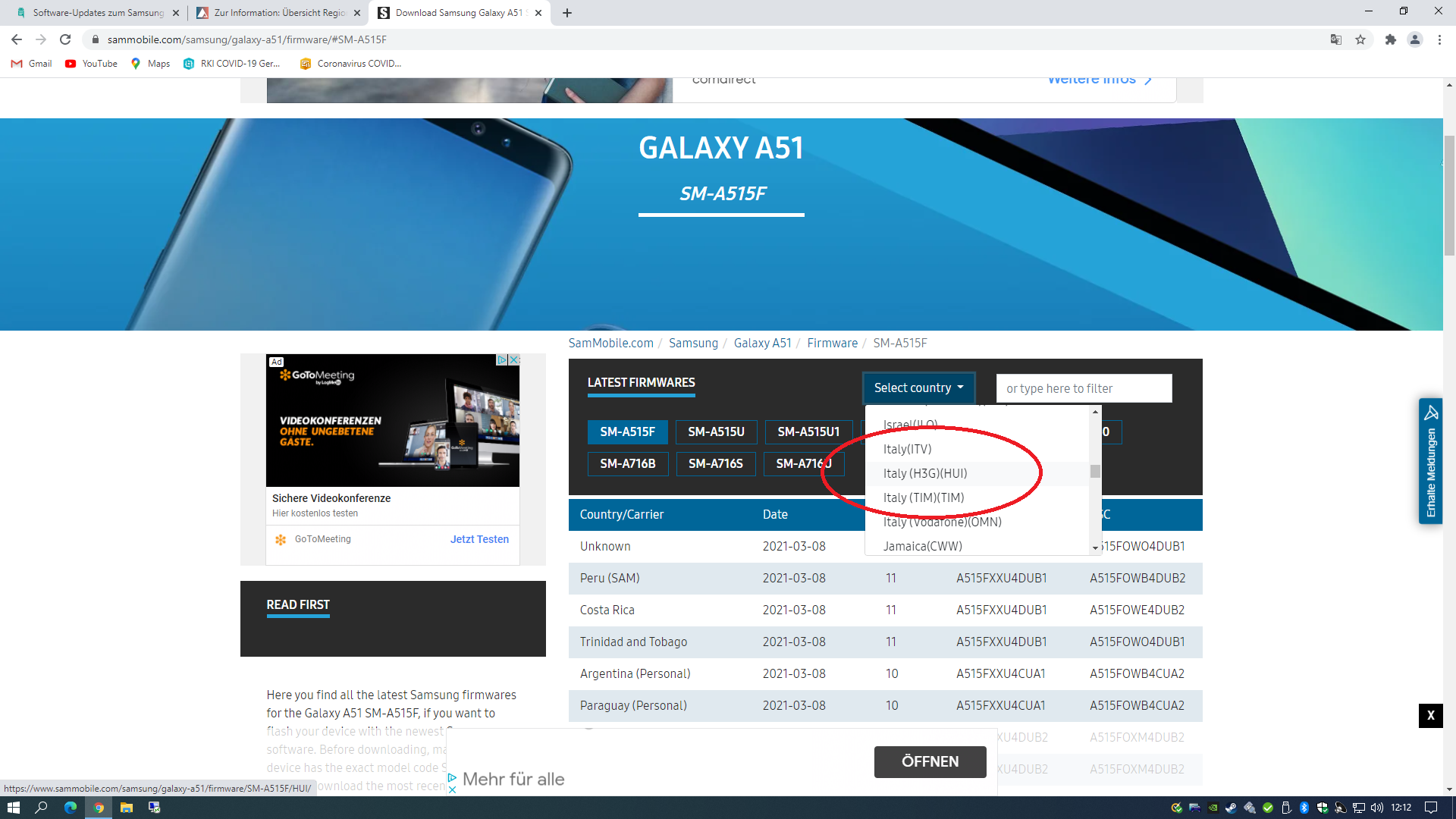
Task: Select the SM-A716S model button
Action: (x=715, y=463)
